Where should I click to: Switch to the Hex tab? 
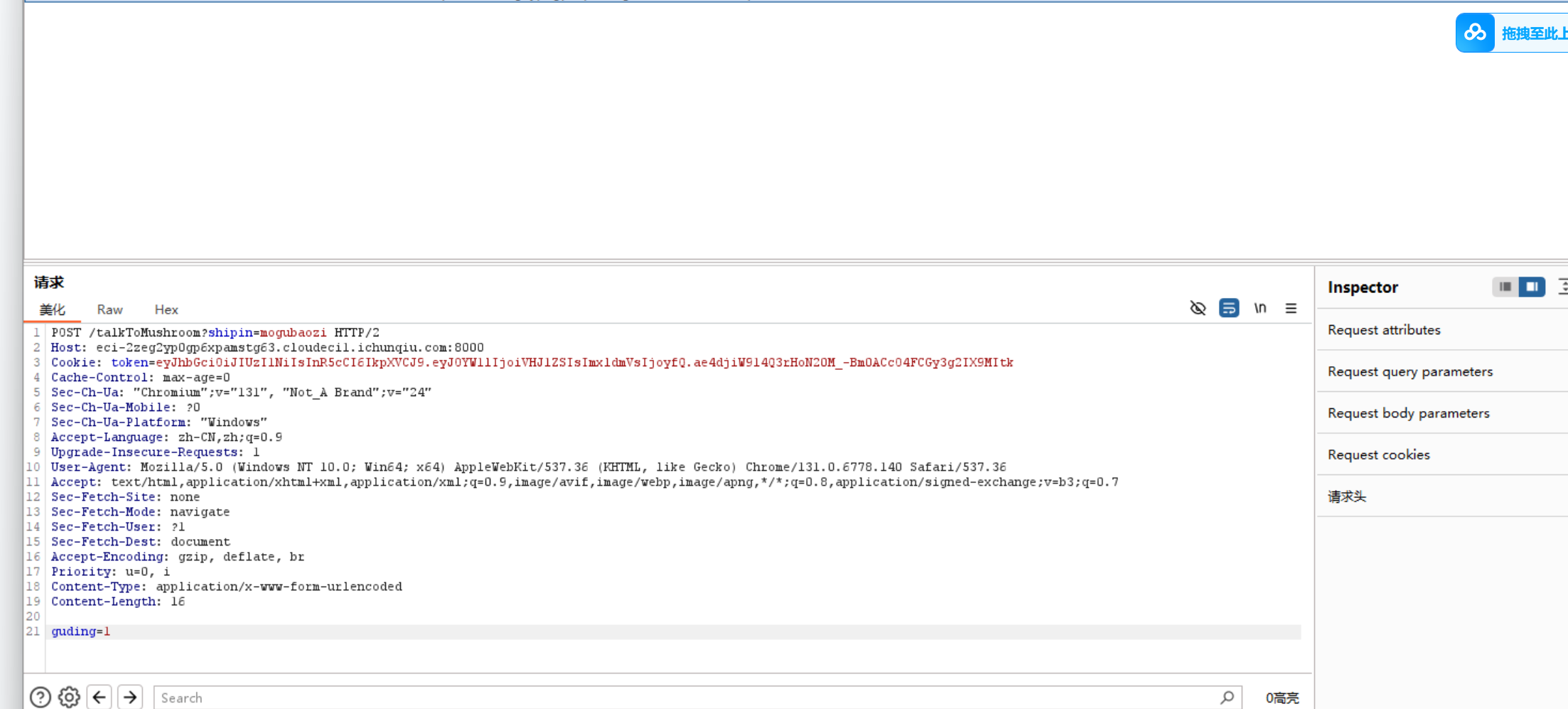pyautogui.click(x=166, y=309)
